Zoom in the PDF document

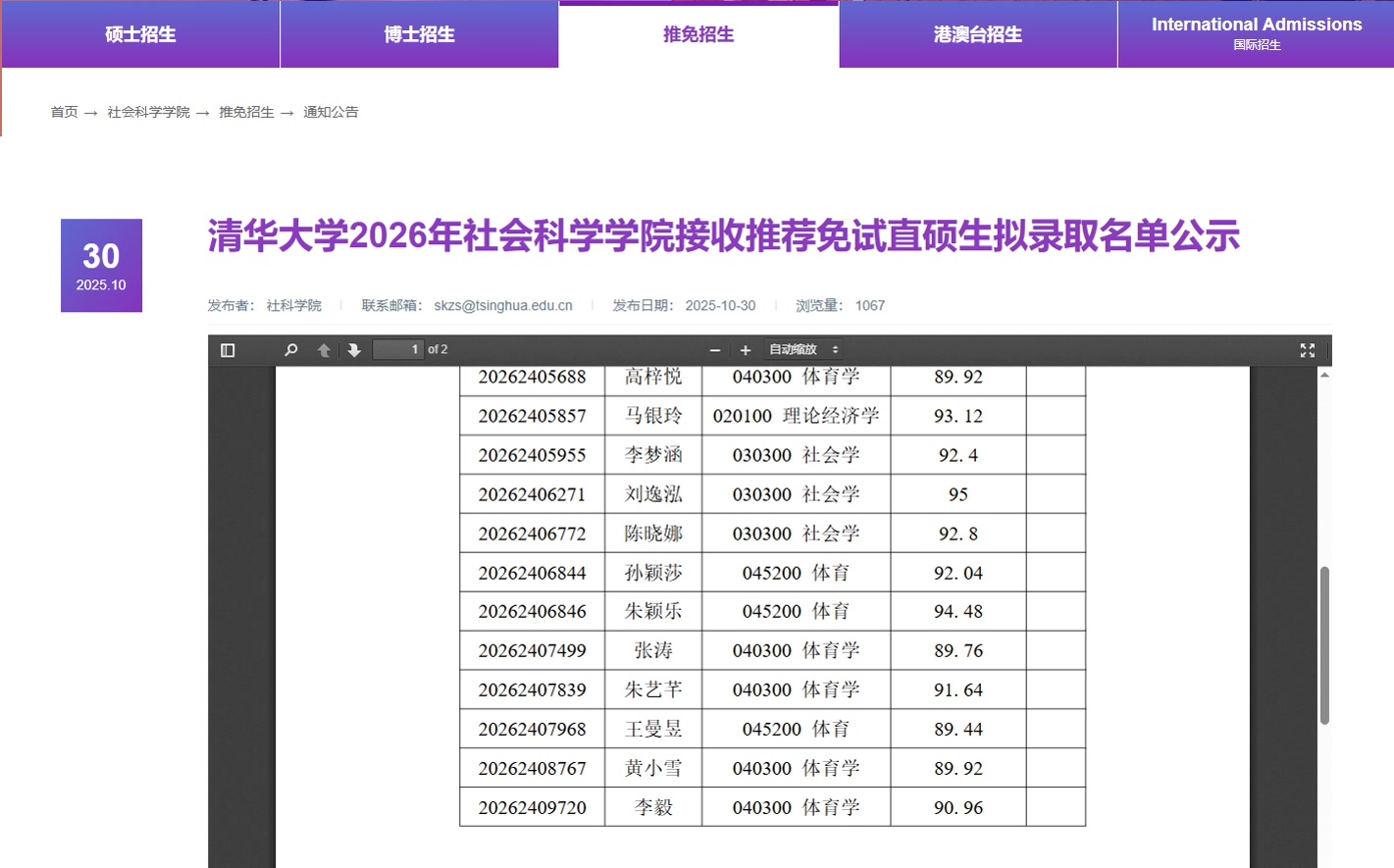point(746,350)
